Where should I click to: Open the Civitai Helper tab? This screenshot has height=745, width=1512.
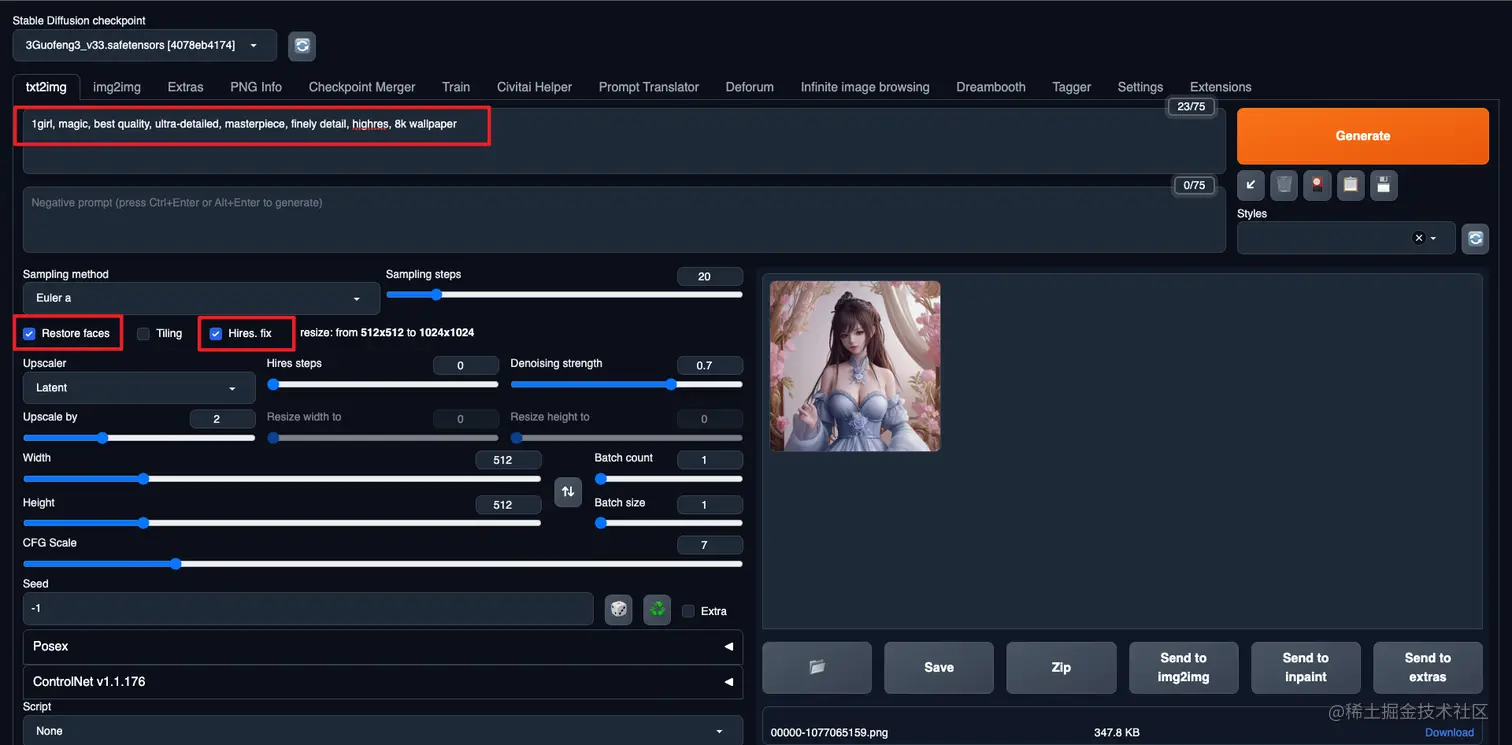pos(535,87)
